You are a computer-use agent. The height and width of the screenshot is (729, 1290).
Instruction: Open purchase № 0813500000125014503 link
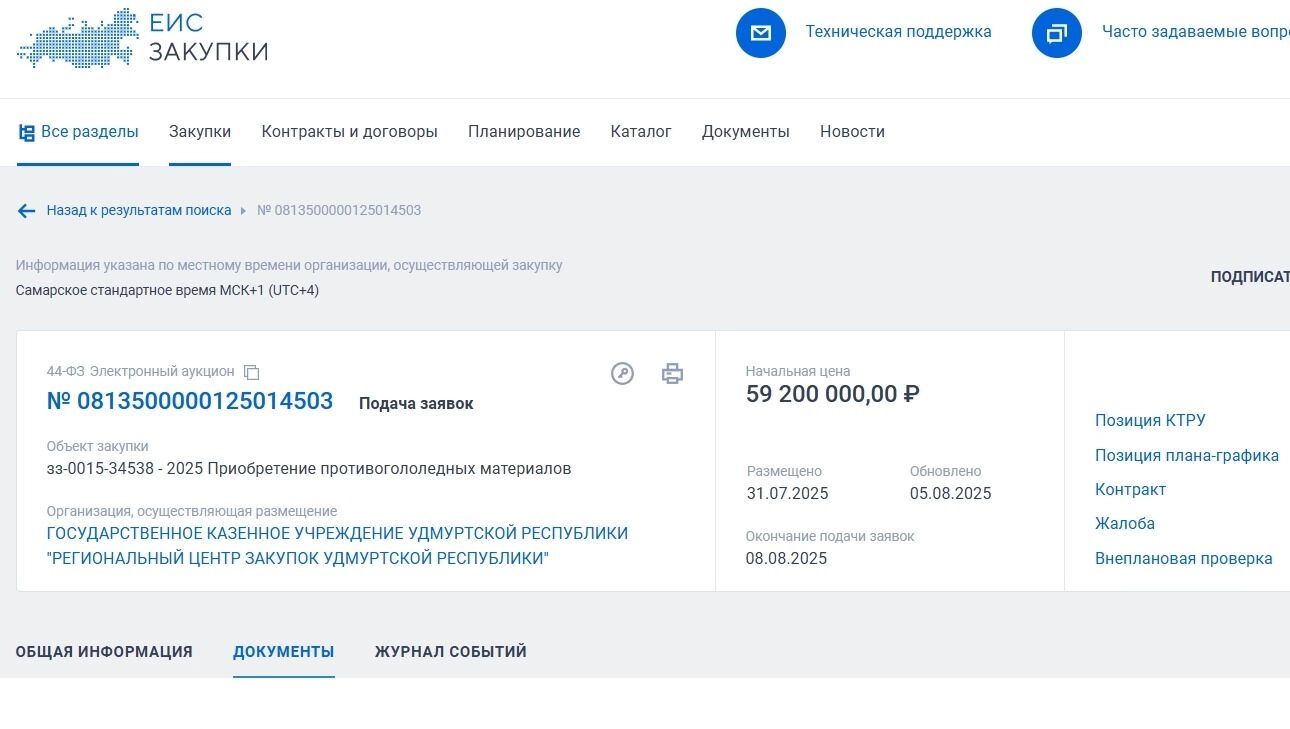(x=190, y=402)
